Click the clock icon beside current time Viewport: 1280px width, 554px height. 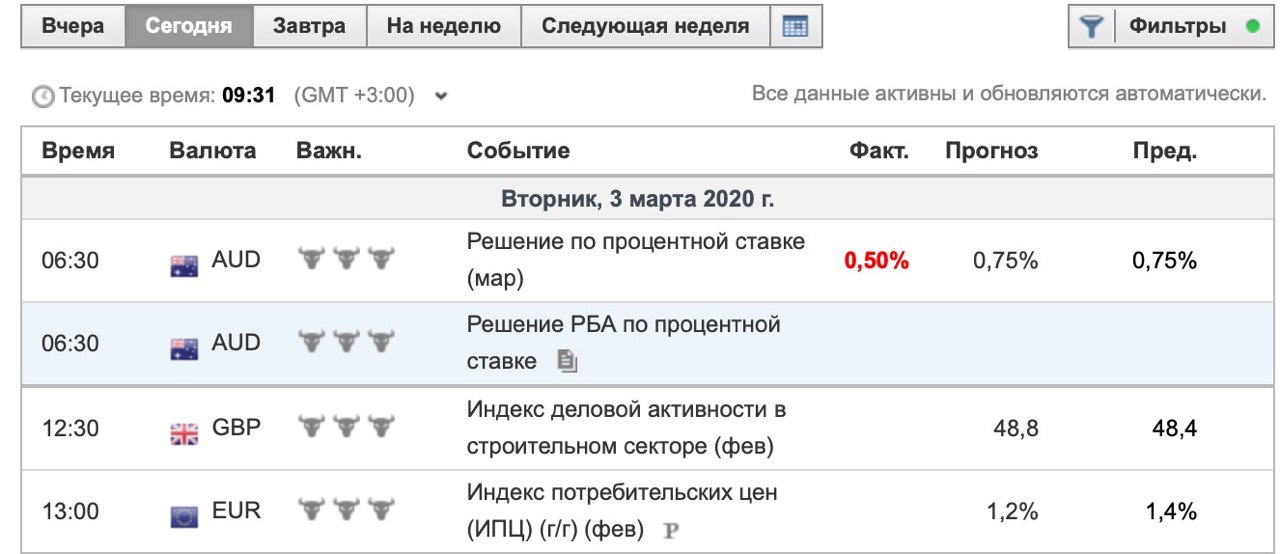coord(44,97)
